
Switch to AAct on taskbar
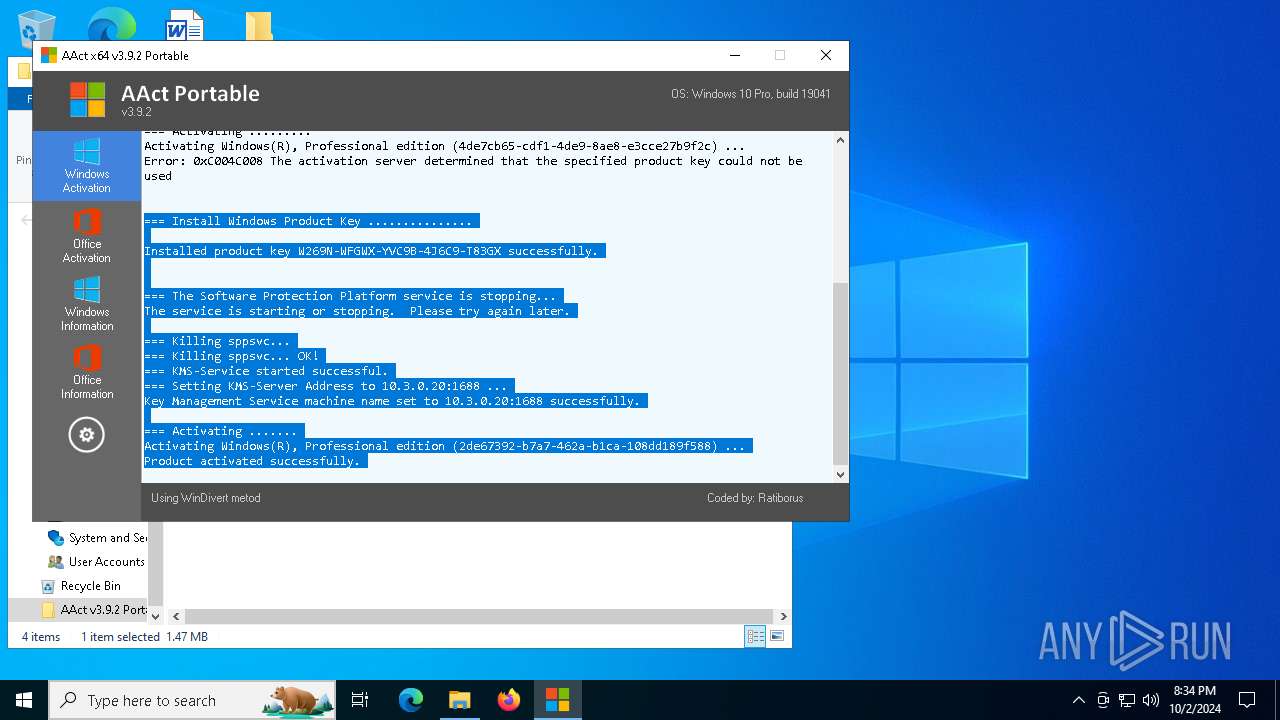point(557,700)
